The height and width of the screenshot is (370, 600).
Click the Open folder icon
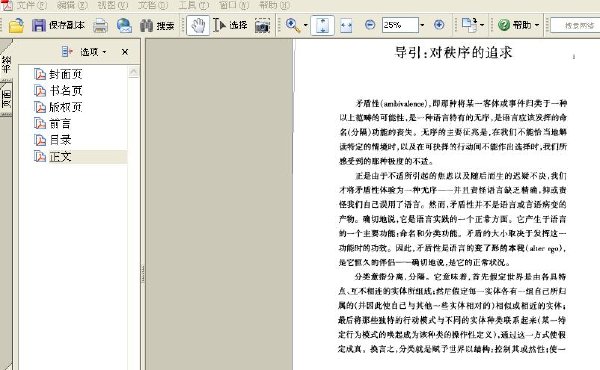click(16, 25)
